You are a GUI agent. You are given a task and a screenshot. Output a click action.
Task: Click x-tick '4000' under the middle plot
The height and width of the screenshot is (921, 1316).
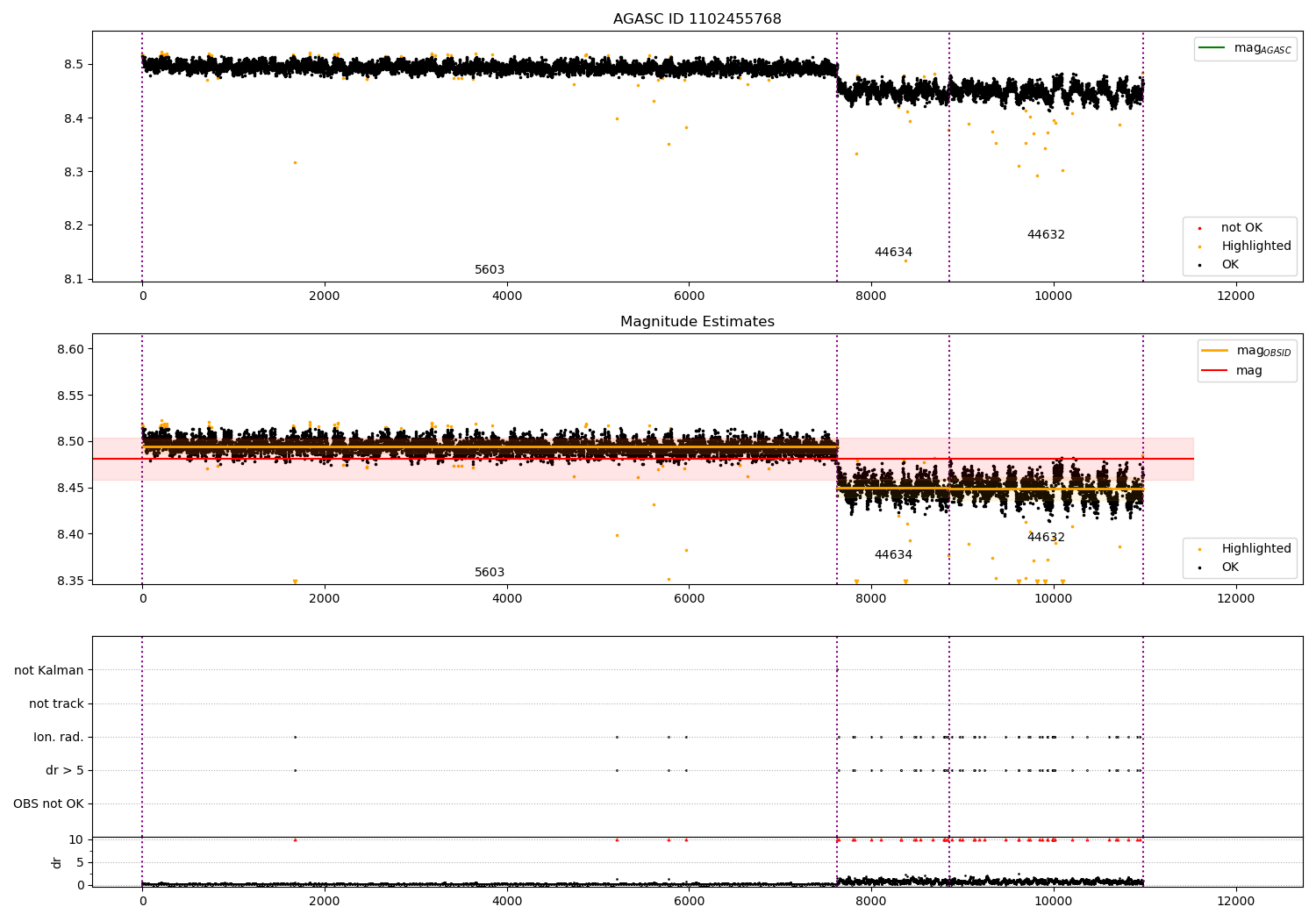507,599
